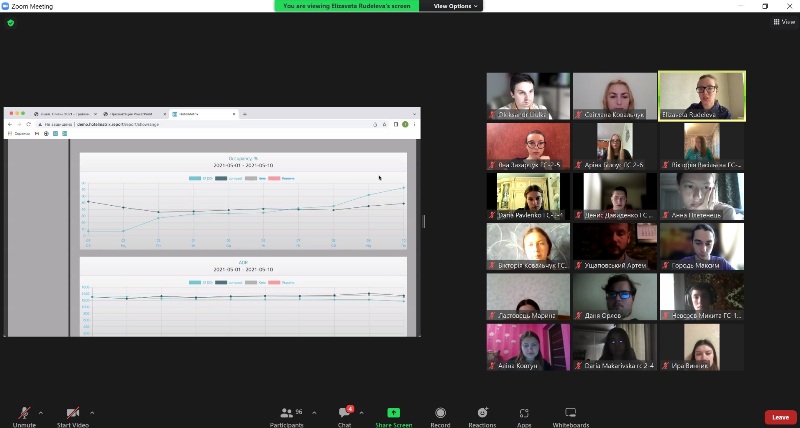Select Даня Орлов's video tile
This screenshot has width=800, height=428.
point(615,297)
